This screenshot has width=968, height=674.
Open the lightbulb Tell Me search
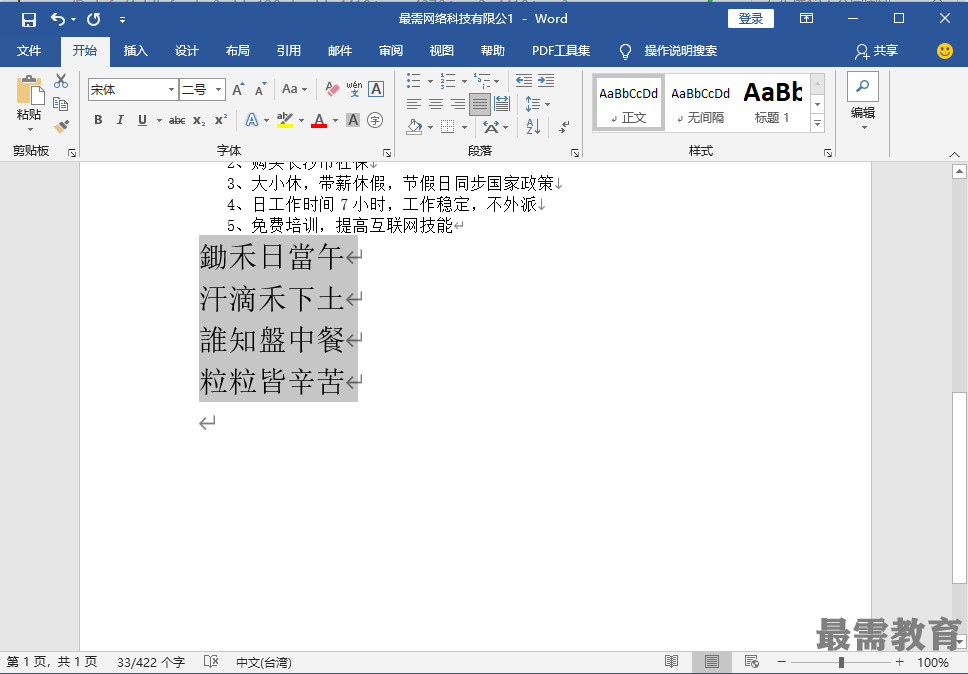coord(625,51)
